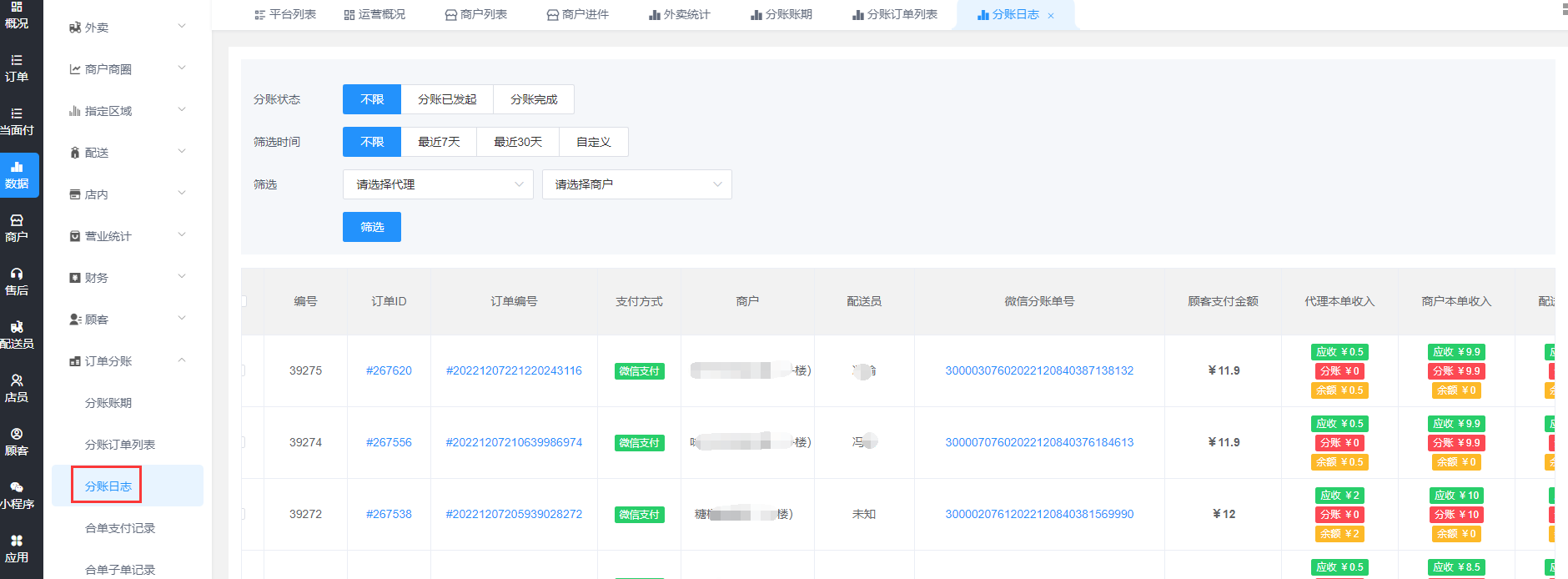Click the 营业统计 menu icon
The width and height of the screenshot is (1568, 579).
pos(75,236)
